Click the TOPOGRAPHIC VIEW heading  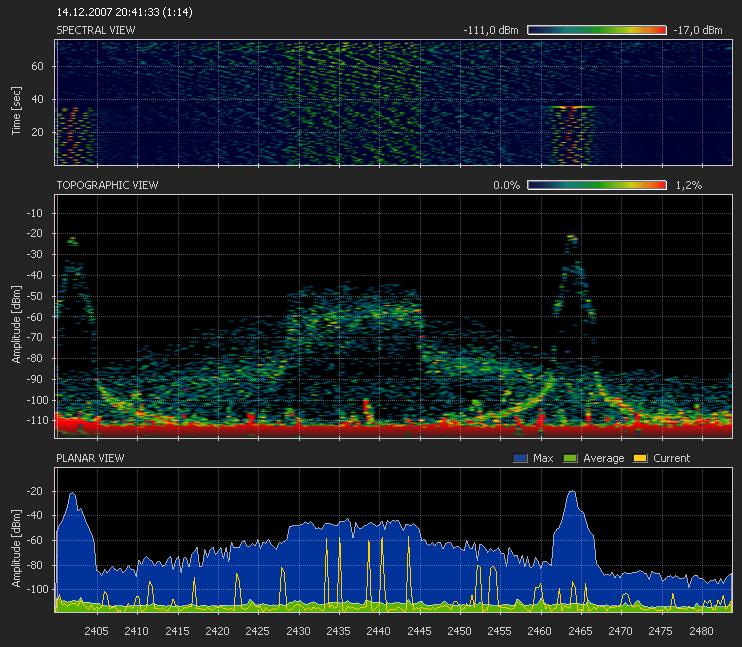coord(107,185)
